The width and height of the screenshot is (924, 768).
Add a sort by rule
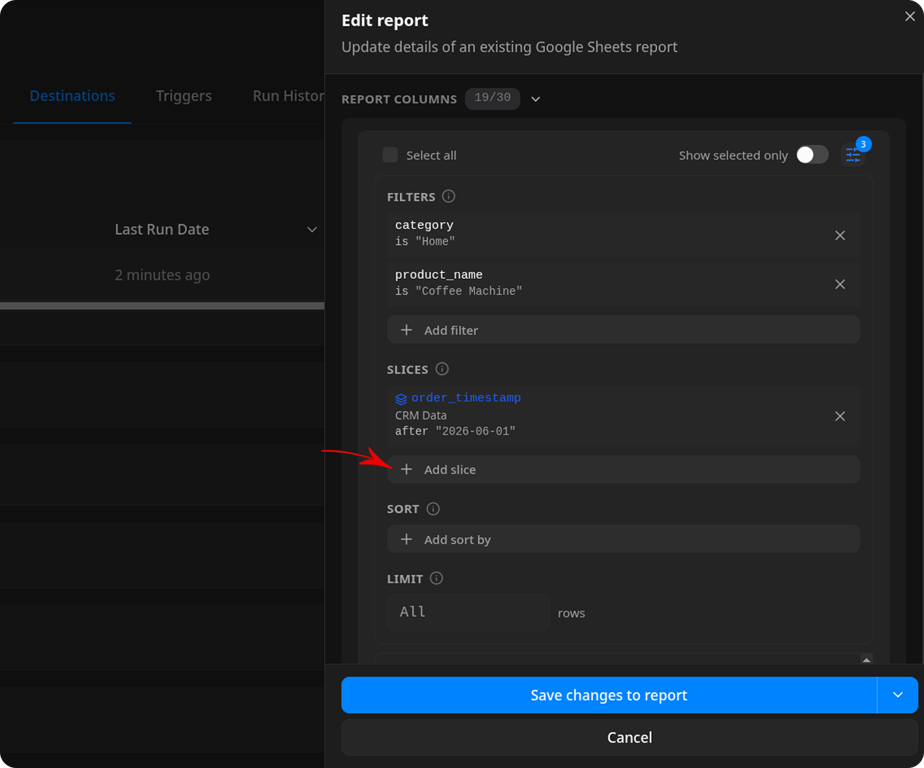[x=623, y=539]
